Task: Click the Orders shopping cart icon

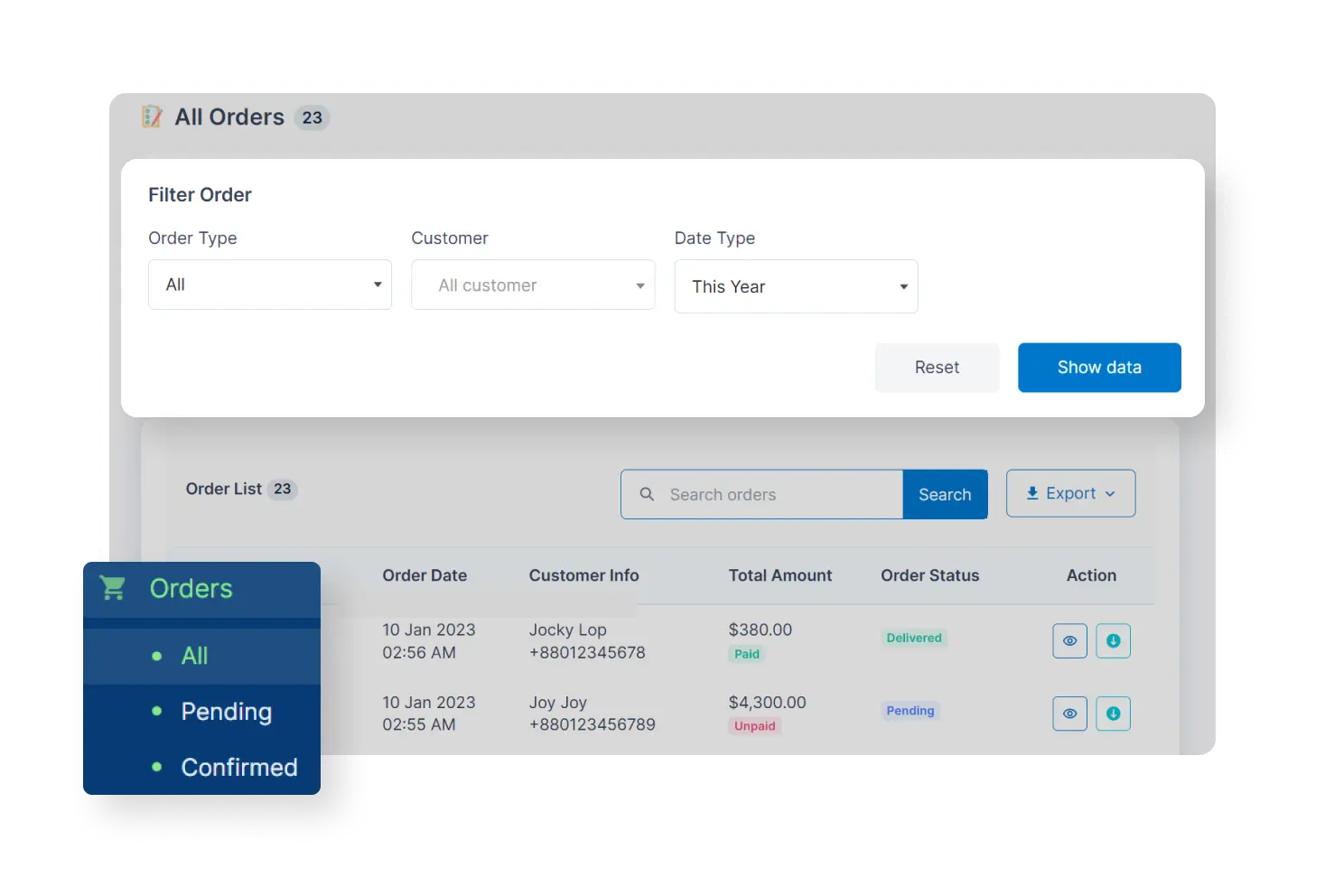Action: (x=114, y=588)
